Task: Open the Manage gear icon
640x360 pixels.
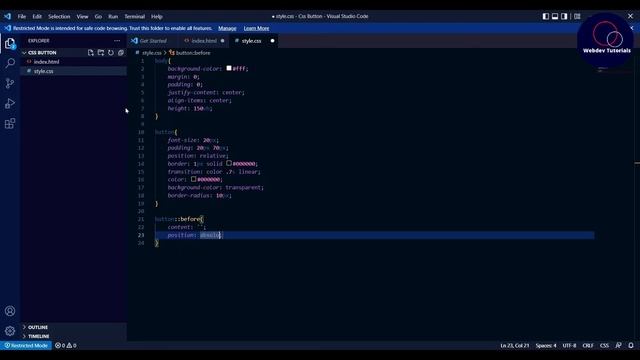Action: pos(10,331)
